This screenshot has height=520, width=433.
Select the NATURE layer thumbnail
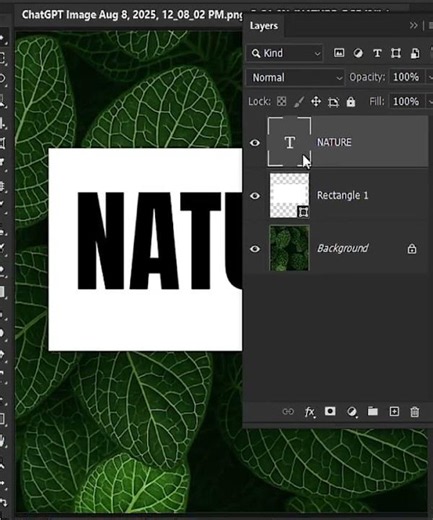(x=289, y=142)
